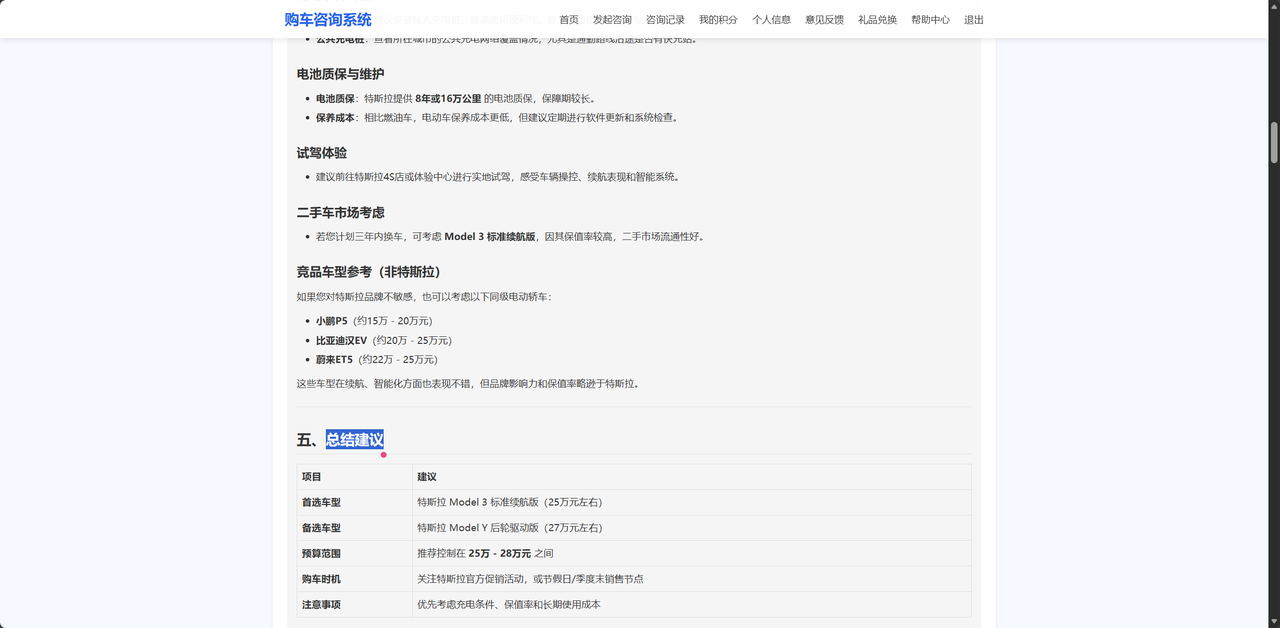This screenshot has height=628, width=1280.
Task: Open the 发起咨询 menu item
Action: click(x=612, y=20)
